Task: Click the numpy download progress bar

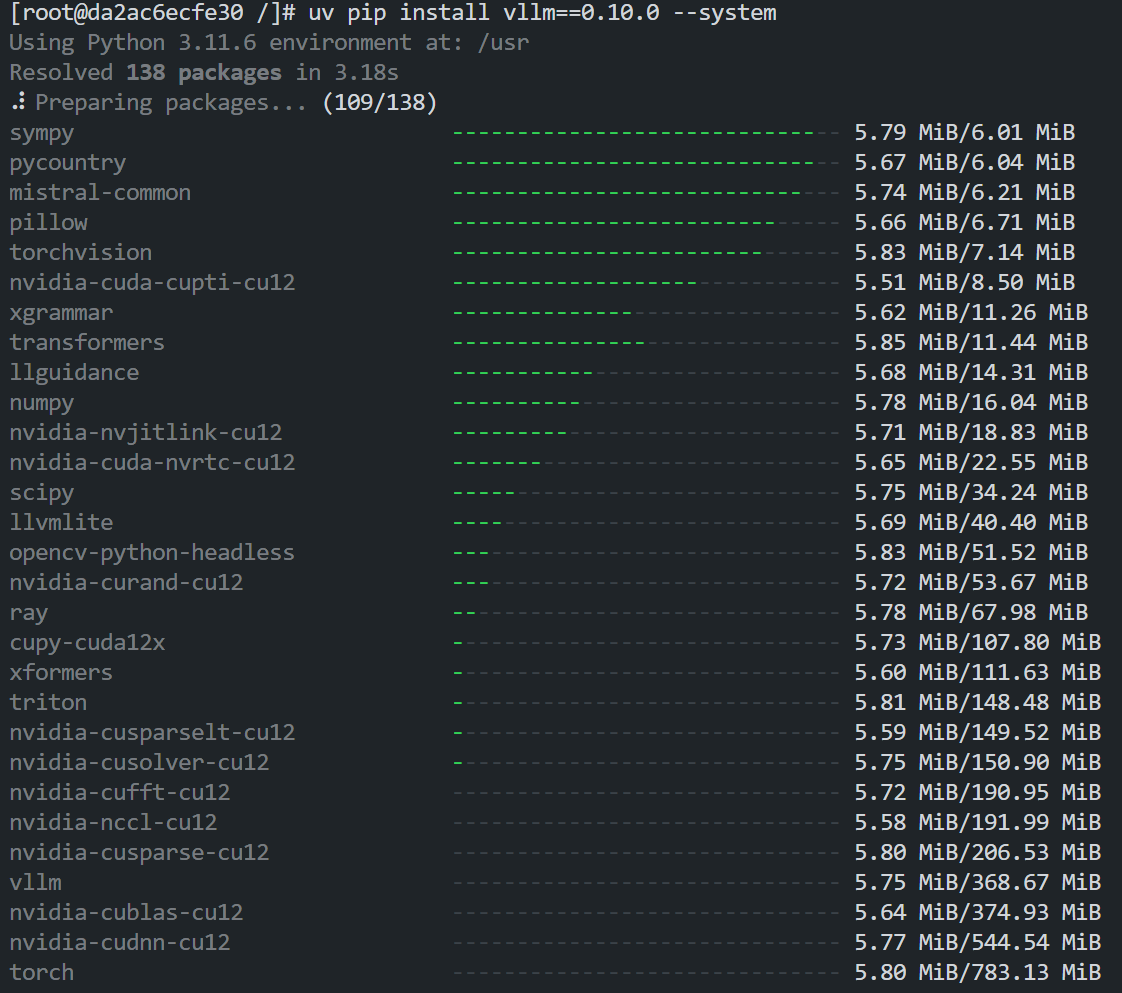Action: (x=646, y=403)
